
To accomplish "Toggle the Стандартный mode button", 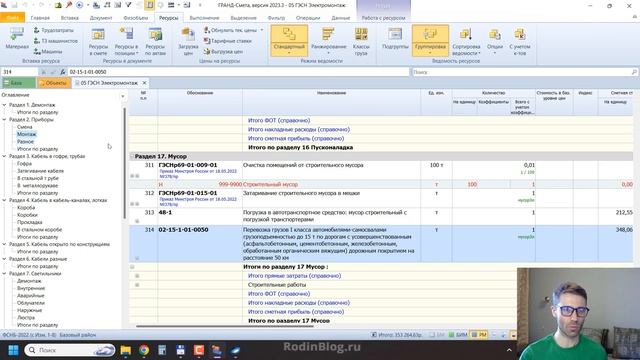I will [x=289, y=40].
